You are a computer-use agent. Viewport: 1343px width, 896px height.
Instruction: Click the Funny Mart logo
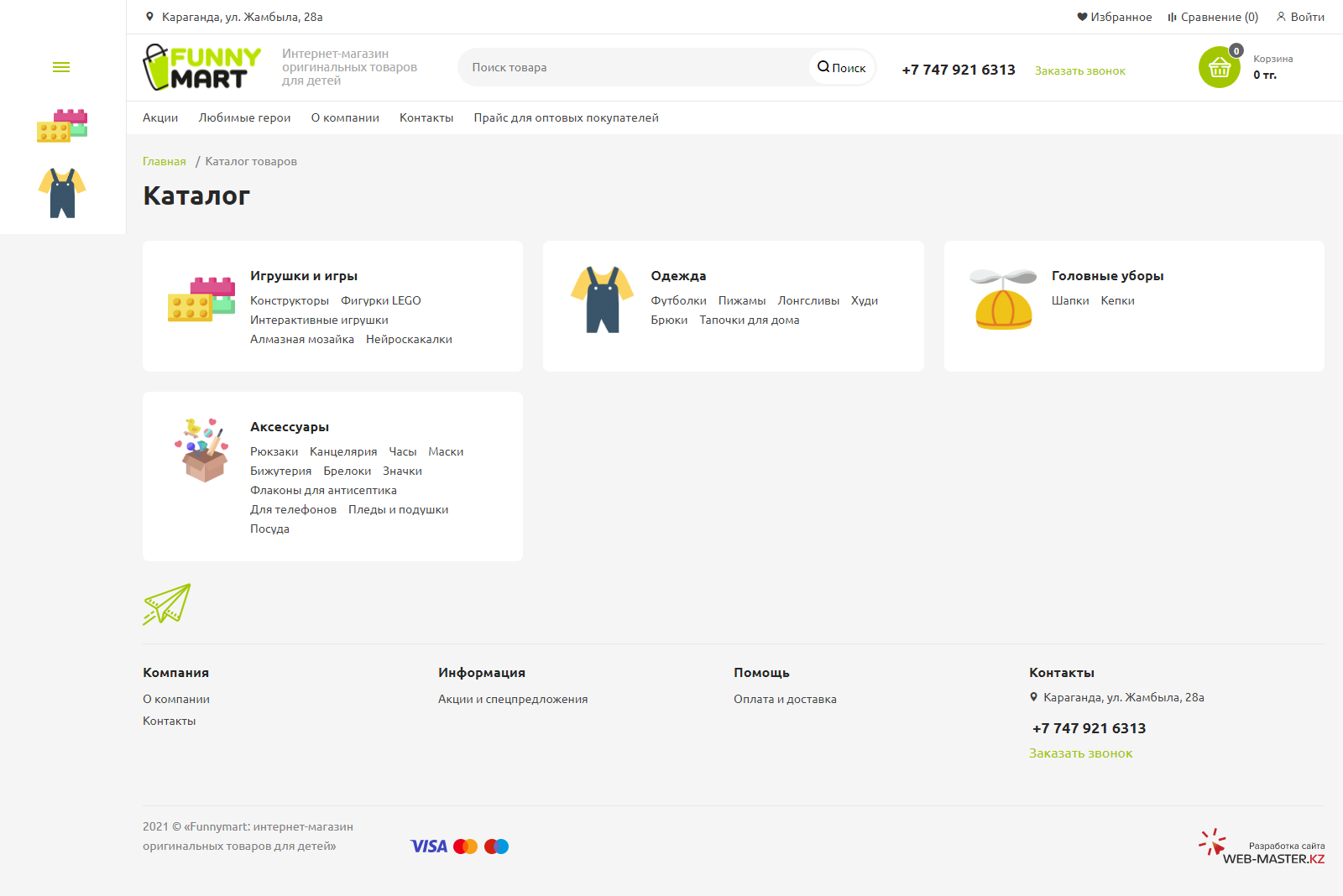tap(202, 67)
